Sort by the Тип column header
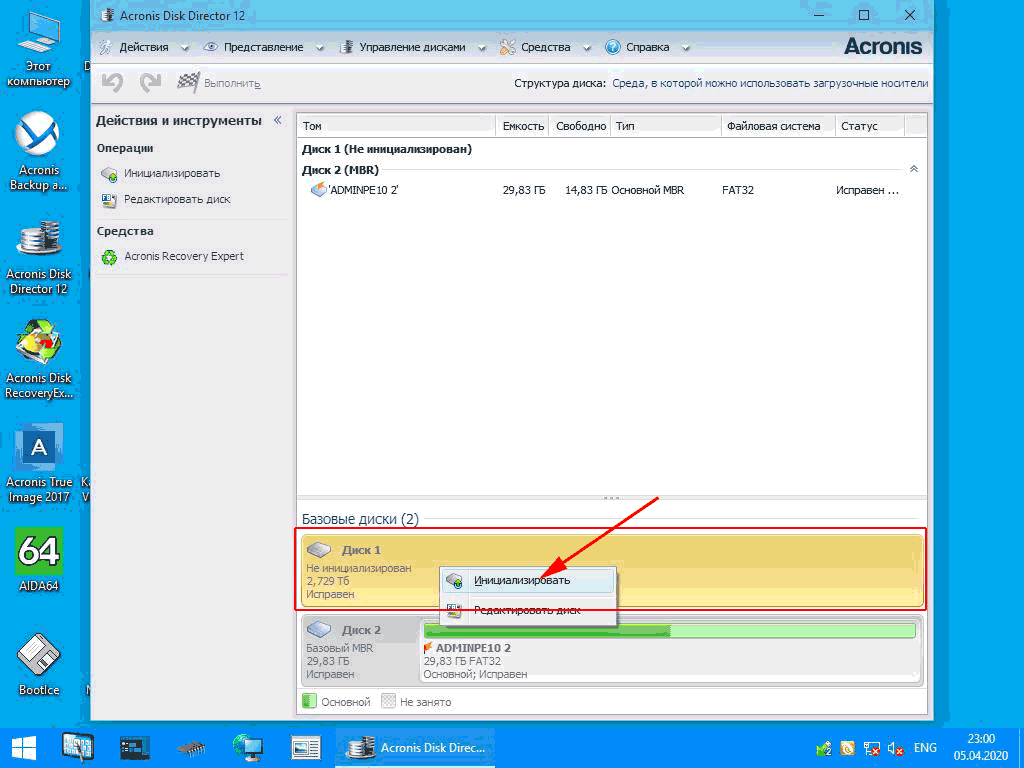The image size is (1024, 768). tap(666, 126)
